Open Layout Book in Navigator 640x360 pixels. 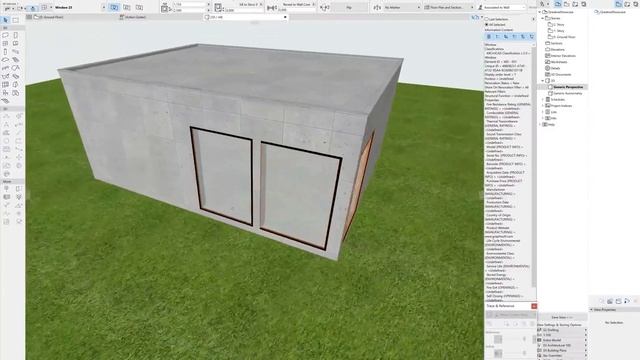tap(575, 4)
